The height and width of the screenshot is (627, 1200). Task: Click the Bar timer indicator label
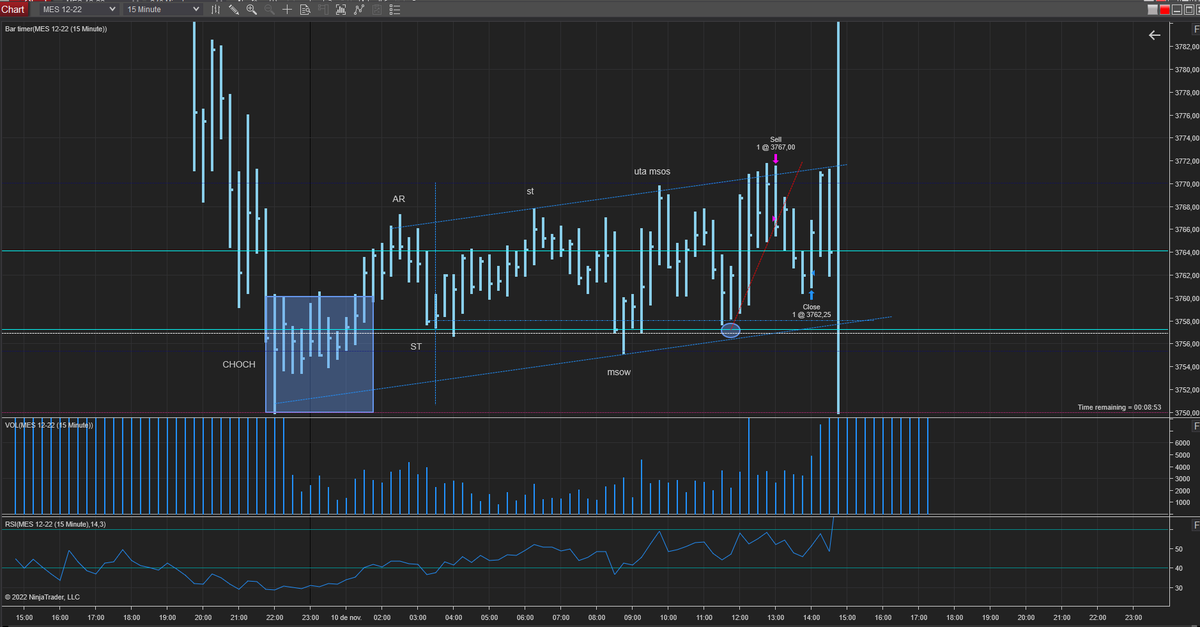(x=56, y=29)
